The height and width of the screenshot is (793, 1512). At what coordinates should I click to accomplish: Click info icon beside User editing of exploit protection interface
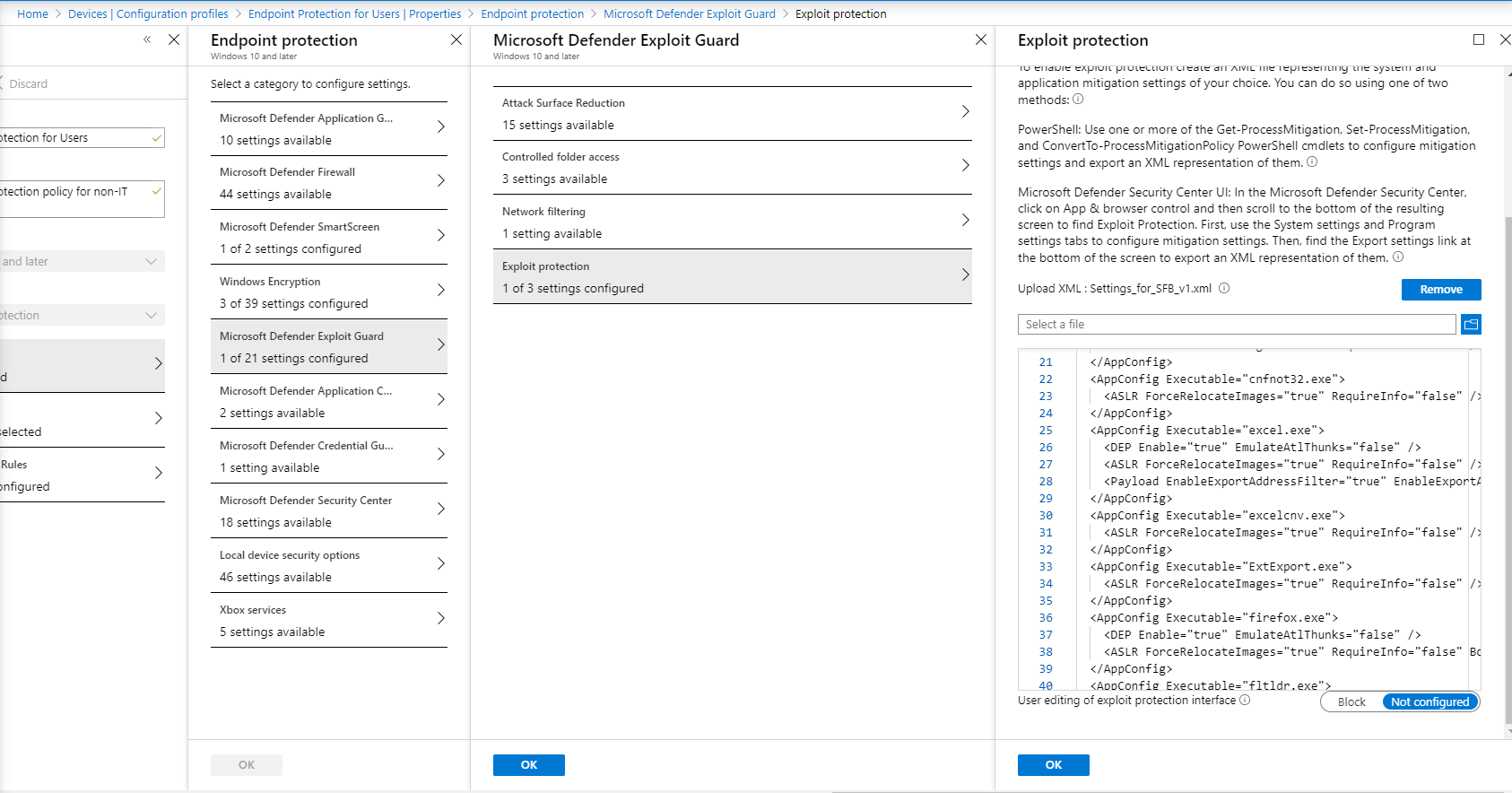tap(1245, 701)
